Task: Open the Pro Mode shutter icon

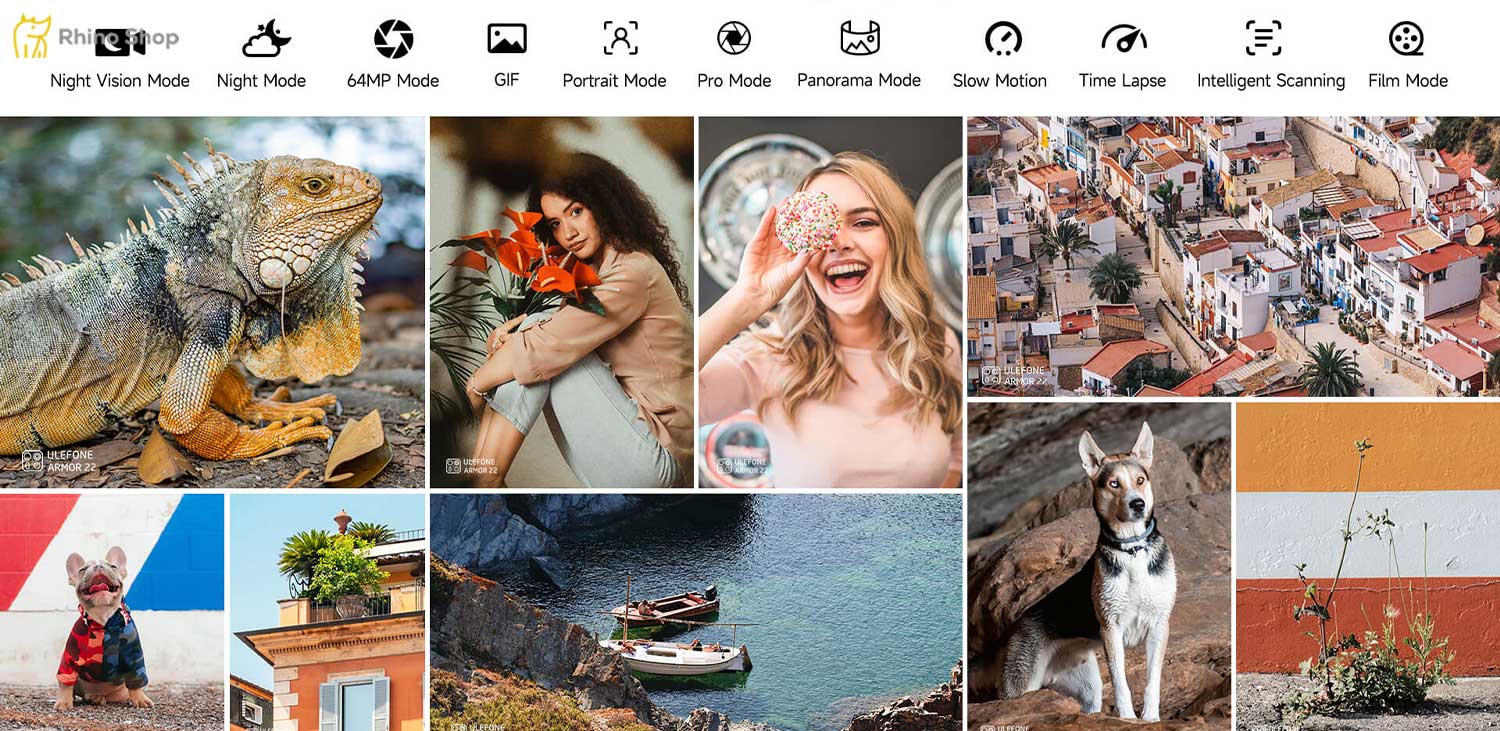Action: pyautogui.click(x=734, y=39)
